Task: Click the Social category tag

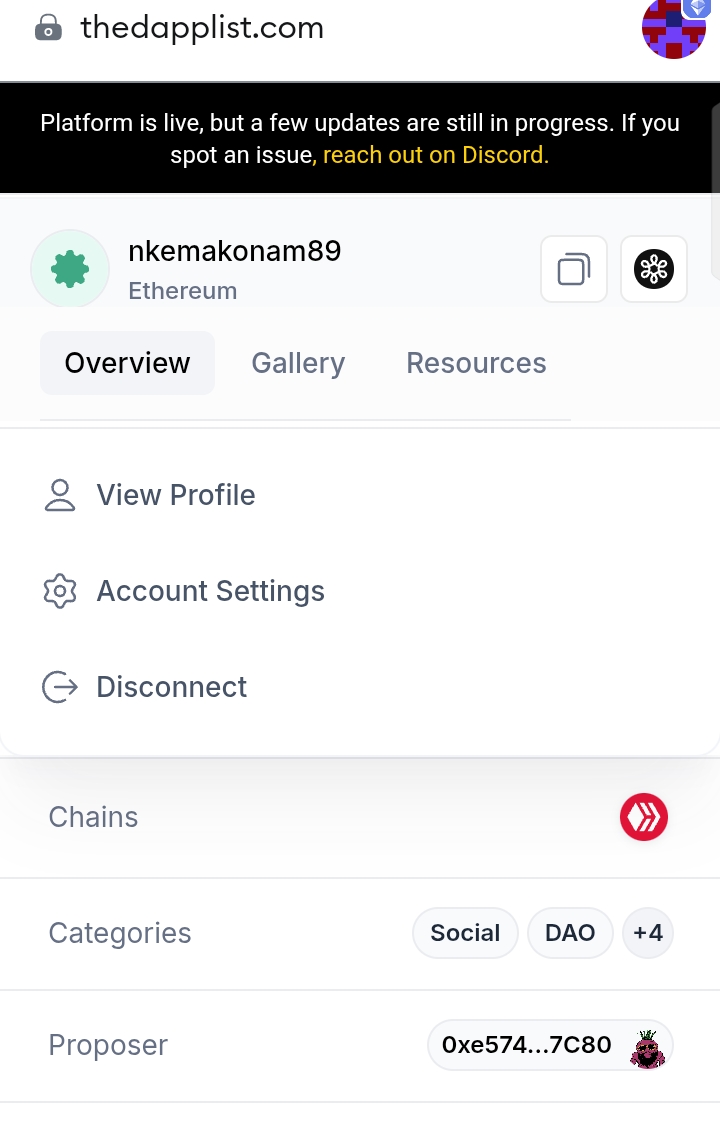Action: [465, 933]
